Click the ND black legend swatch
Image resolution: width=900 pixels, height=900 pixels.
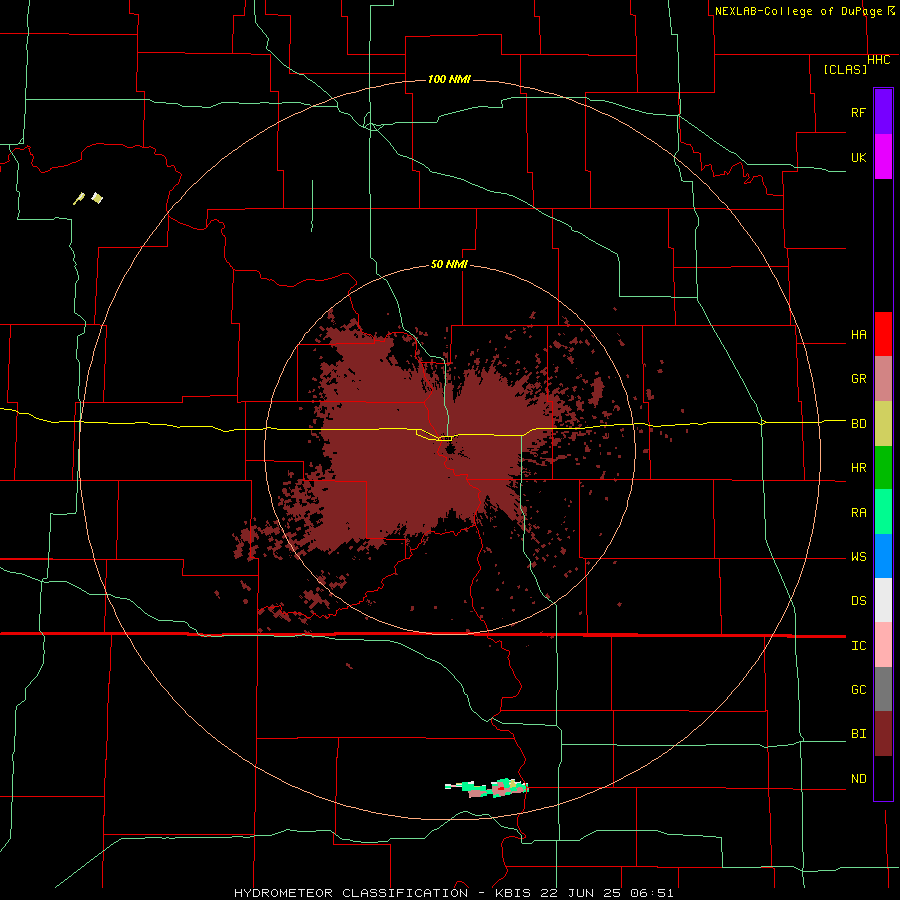pos(883,778)
